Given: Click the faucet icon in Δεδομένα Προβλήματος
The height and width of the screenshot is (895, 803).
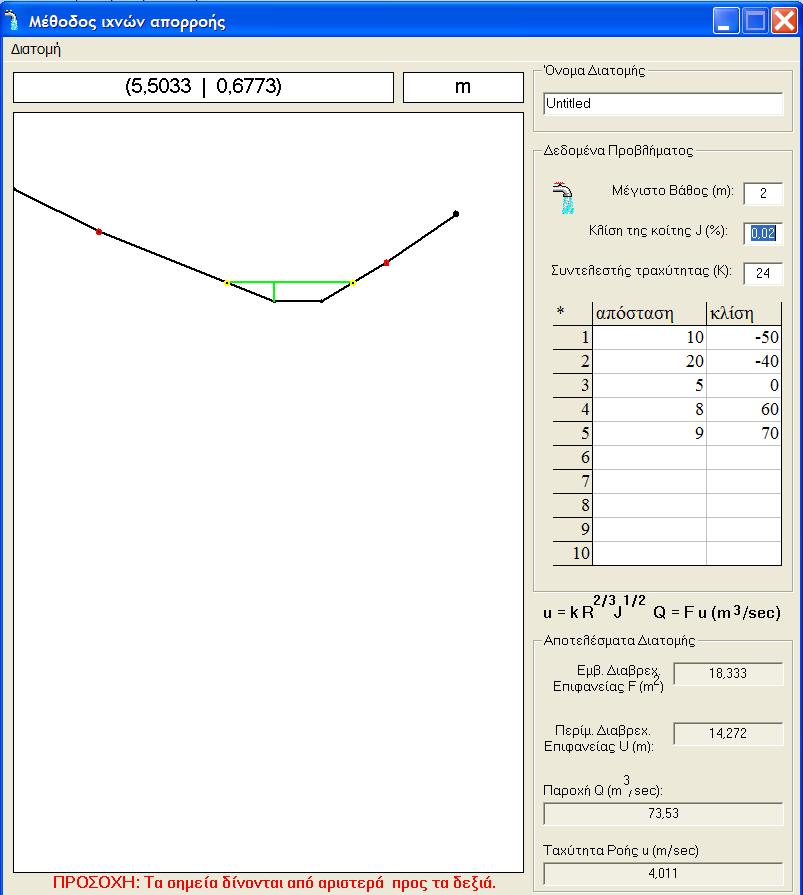Looking at the screenshot, I should click(563, 198).
